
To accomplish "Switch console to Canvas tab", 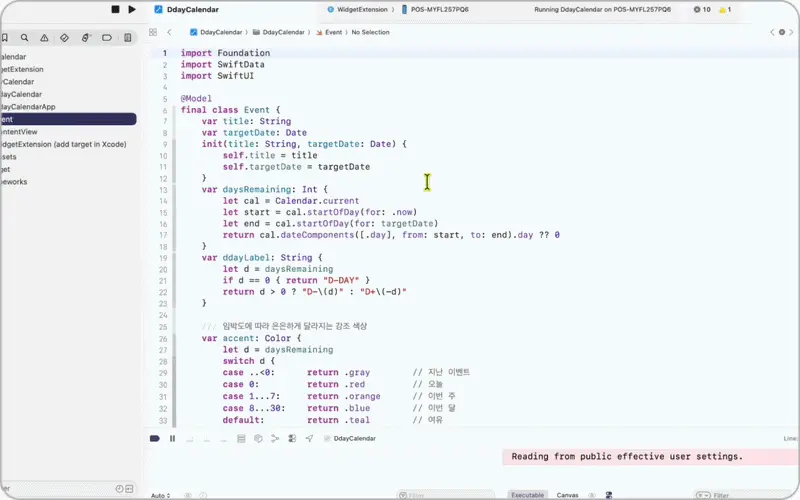I will pyautogui.click(x=567, y=495).
